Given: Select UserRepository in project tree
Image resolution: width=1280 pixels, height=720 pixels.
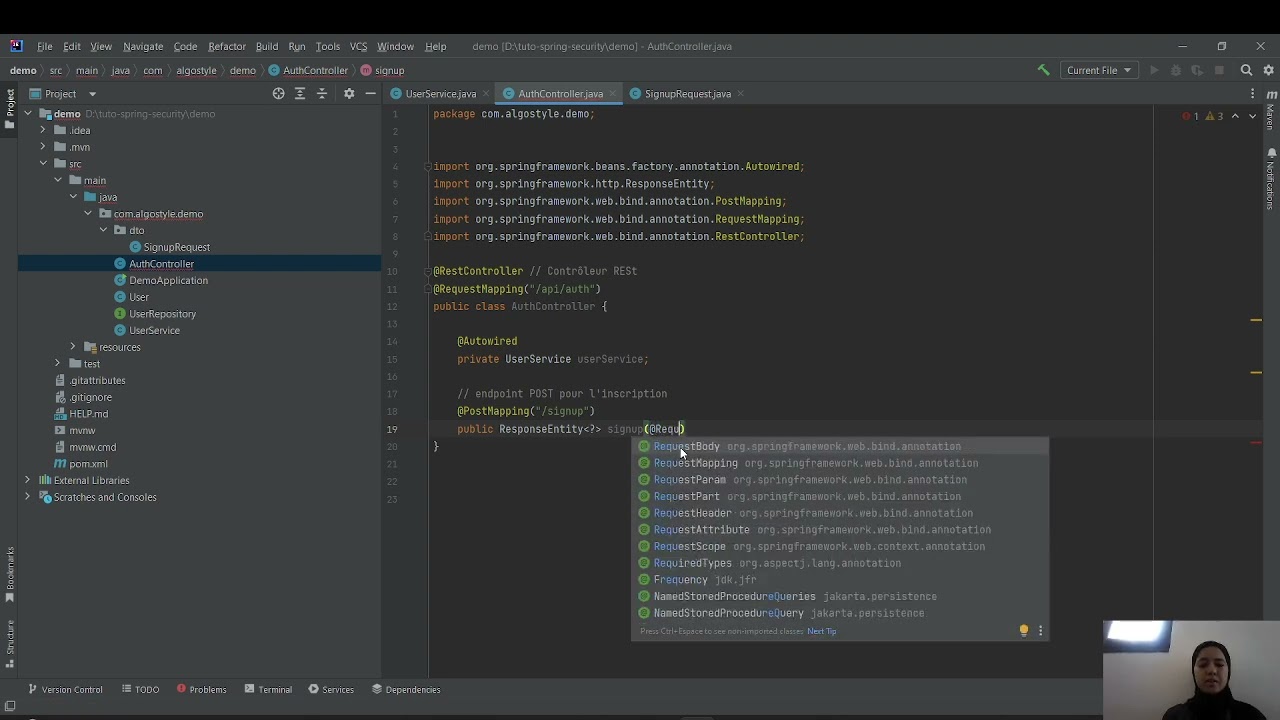Looking at the screenshot, I should point(162,314).
